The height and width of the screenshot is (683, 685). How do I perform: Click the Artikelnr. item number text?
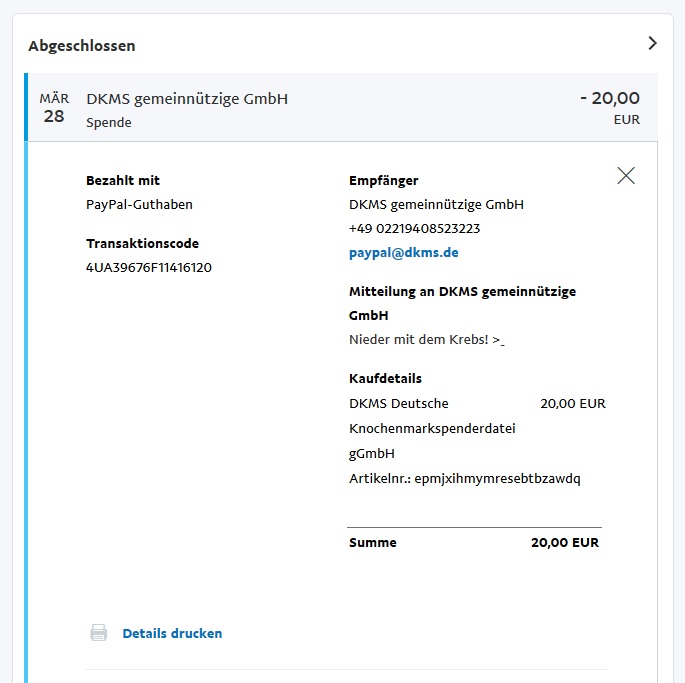tap(465, 478)
